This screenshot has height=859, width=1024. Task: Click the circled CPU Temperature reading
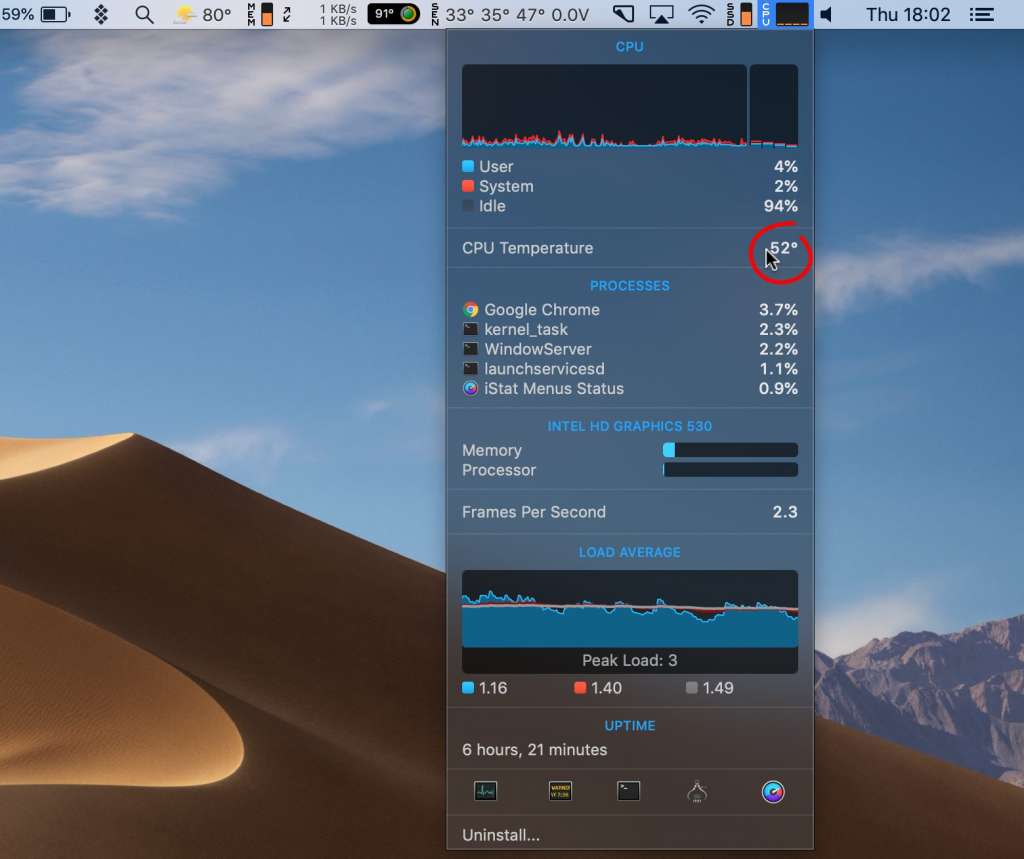click(x=781, y=248)
